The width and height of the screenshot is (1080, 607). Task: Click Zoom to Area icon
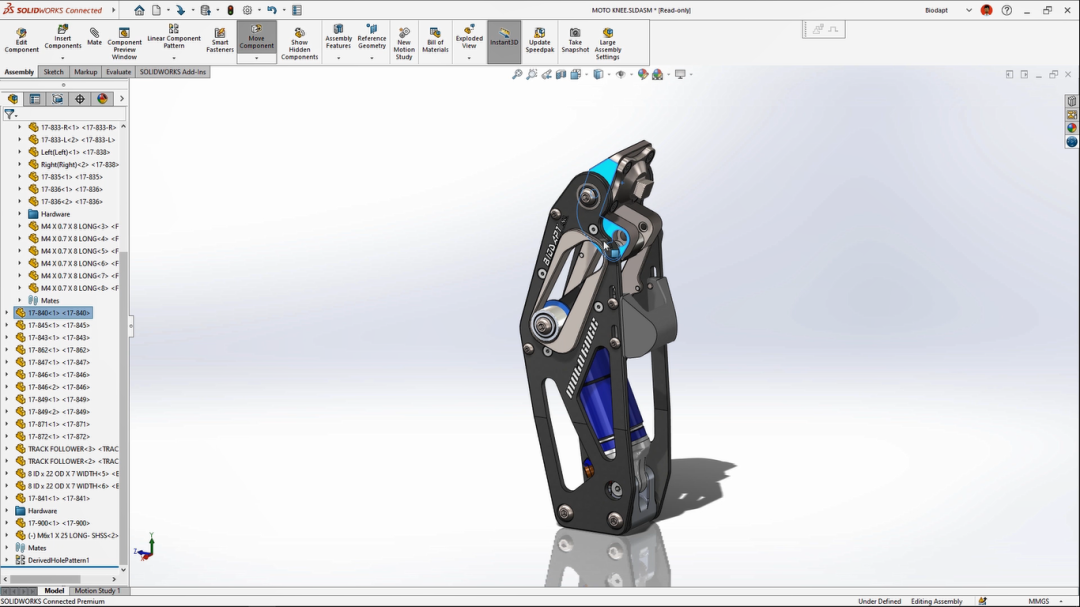click(x=532, y=74)
